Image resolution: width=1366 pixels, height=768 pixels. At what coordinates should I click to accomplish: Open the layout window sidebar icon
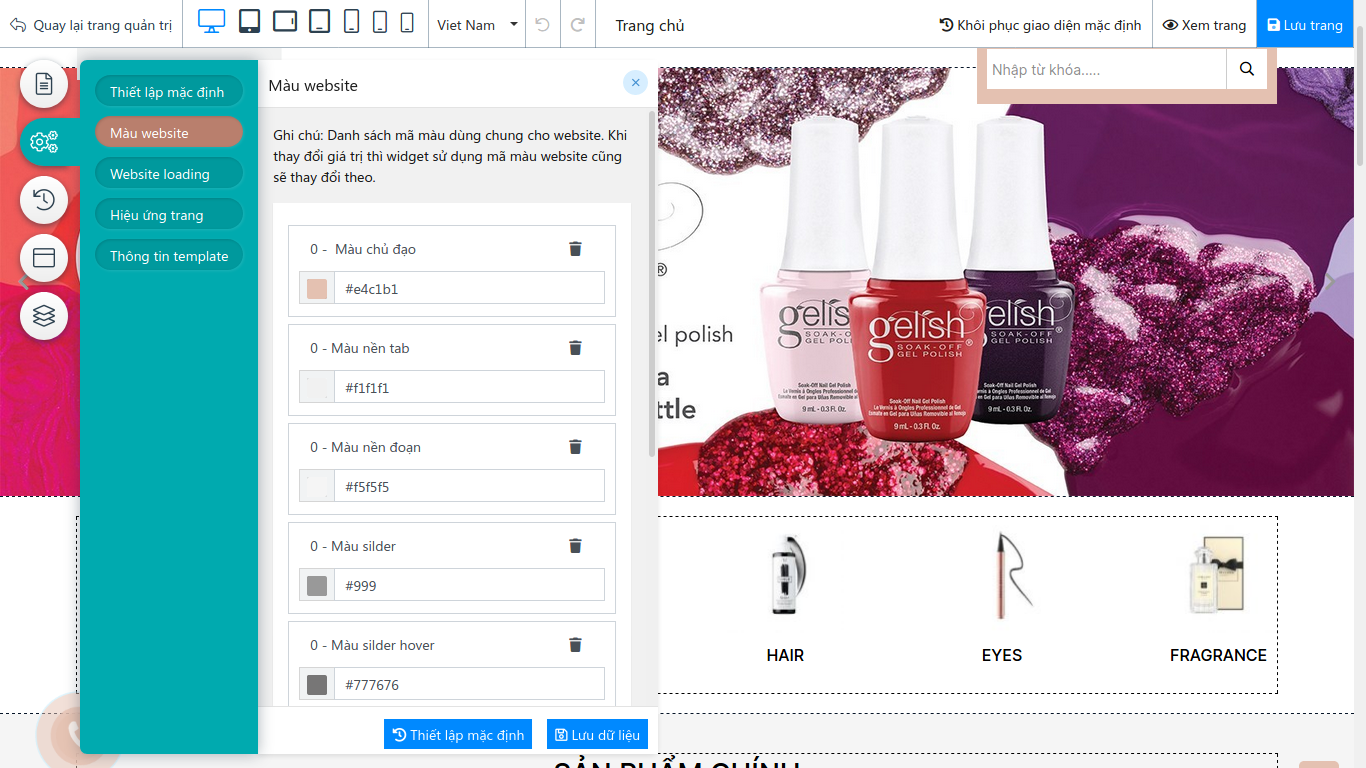(x=44, y=258)
